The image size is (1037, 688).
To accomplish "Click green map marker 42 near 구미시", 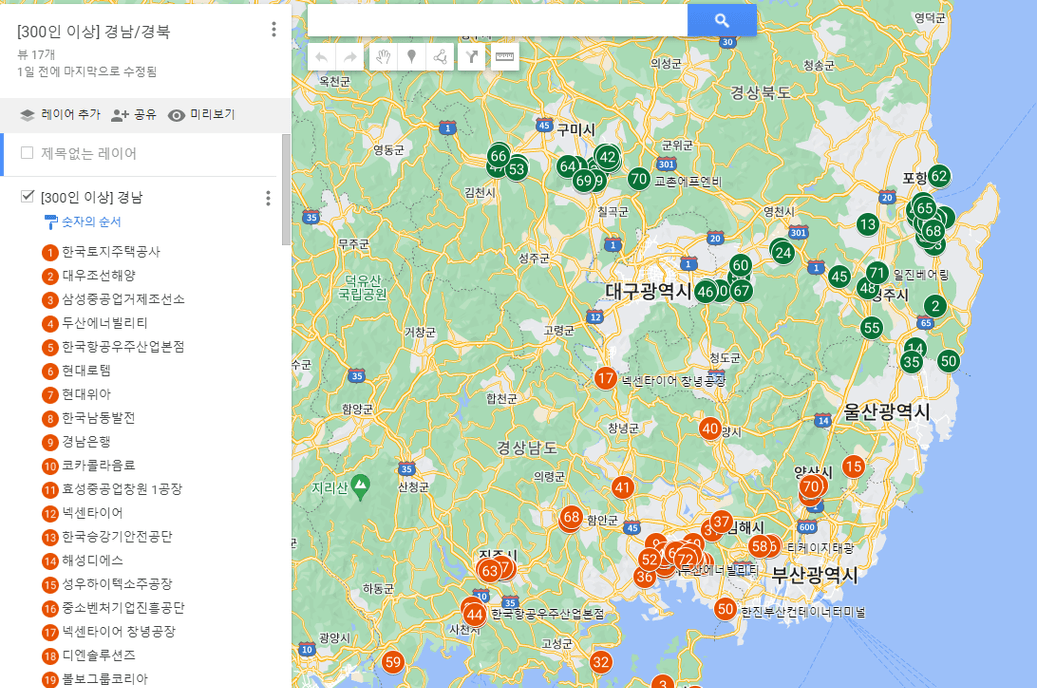I will click(607, 157).
